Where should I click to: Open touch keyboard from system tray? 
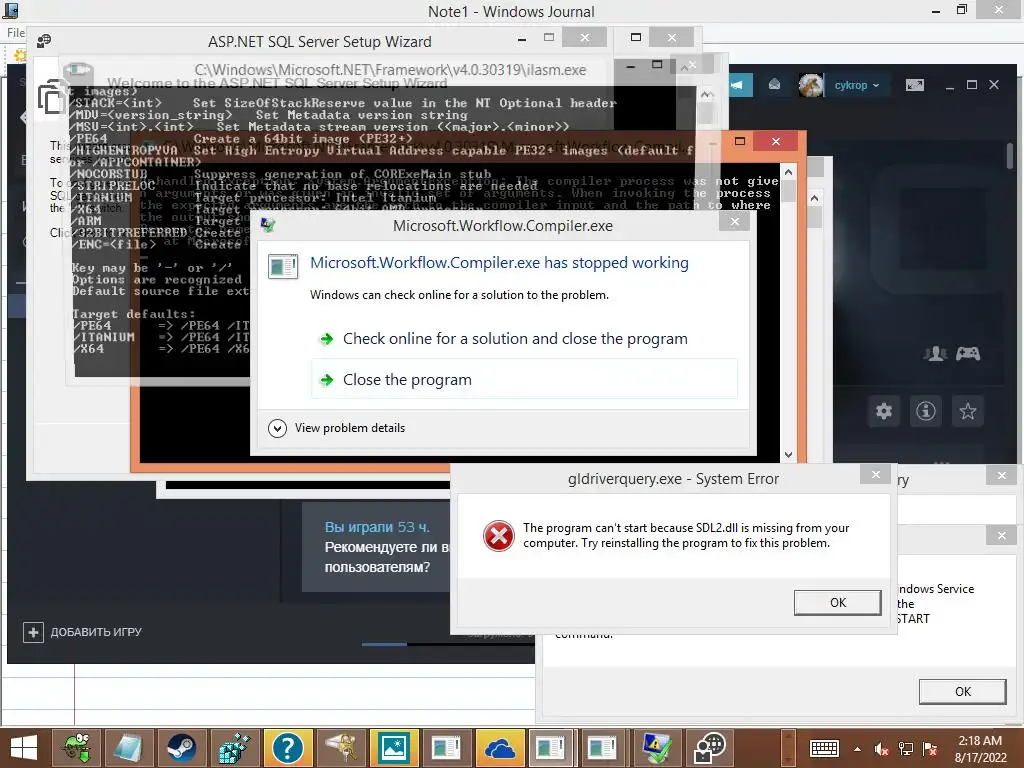coord(824,748)
